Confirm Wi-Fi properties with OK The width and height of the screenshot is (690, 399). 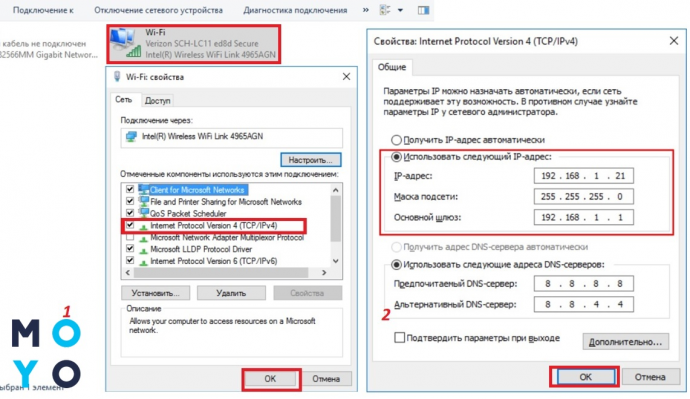[x=271, y=379]
